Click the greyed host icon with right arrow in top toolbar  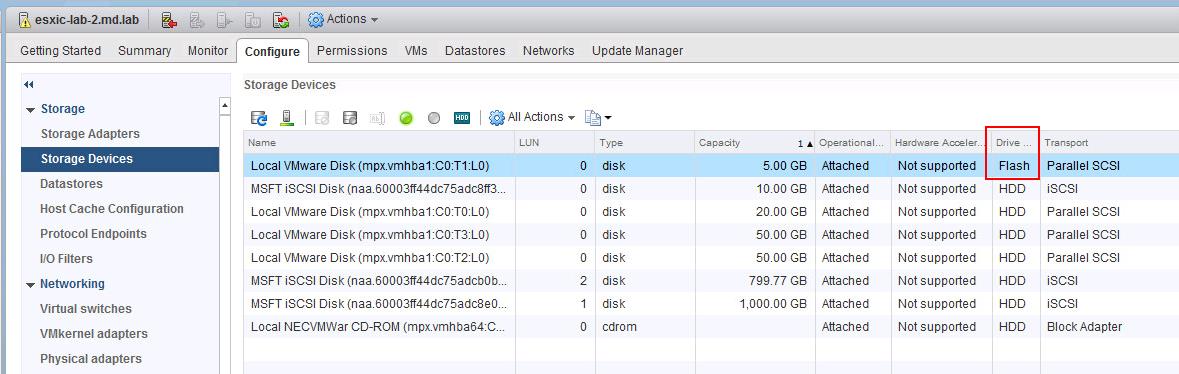[196, 20]
